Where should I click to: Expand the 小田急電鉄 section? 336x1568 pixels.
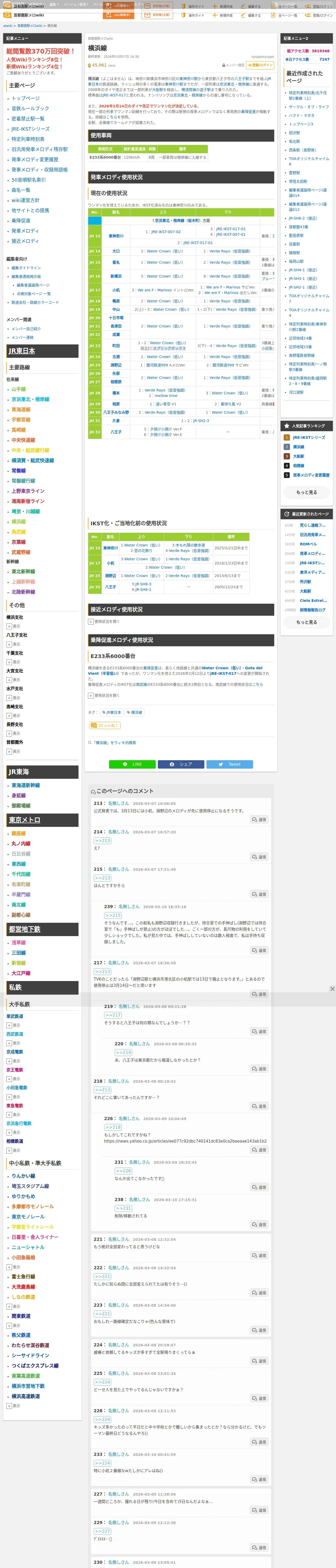(13, 1097)
